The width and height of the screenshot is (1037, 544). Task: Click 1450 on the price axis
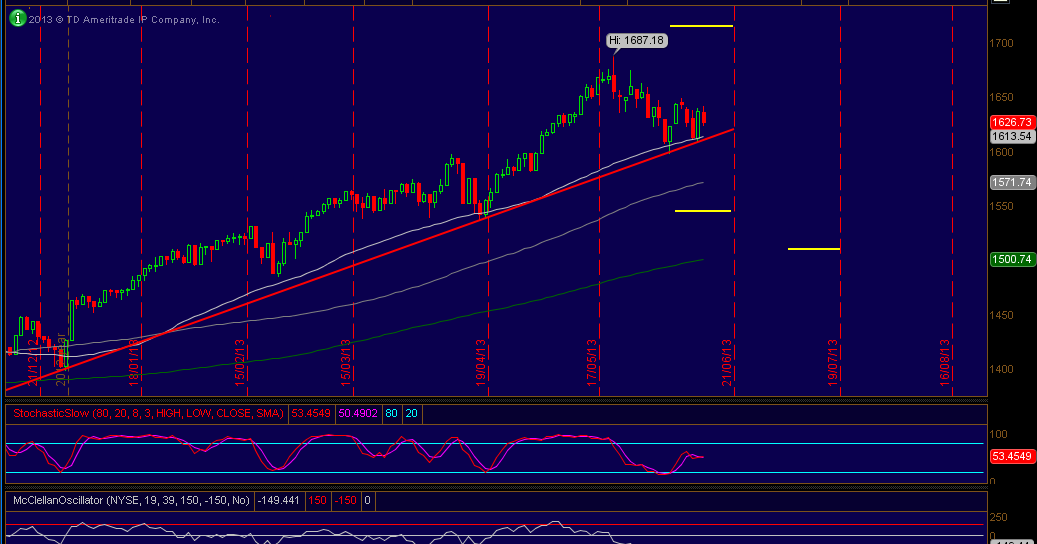[x=1001, y=315]
